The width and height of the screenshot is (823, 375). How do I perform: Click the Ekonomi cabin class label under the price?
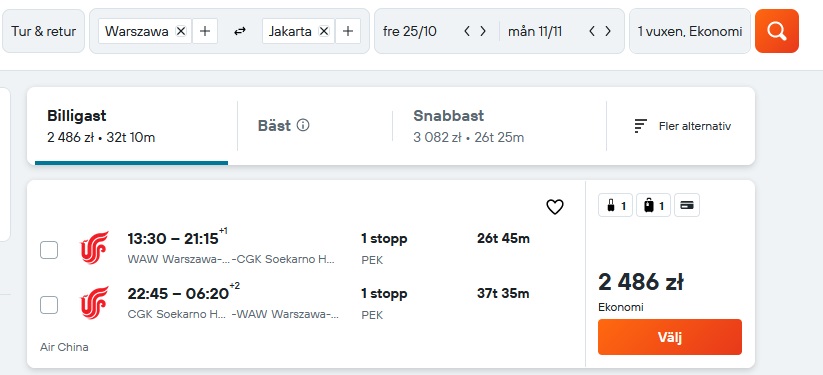coord(621,307)
